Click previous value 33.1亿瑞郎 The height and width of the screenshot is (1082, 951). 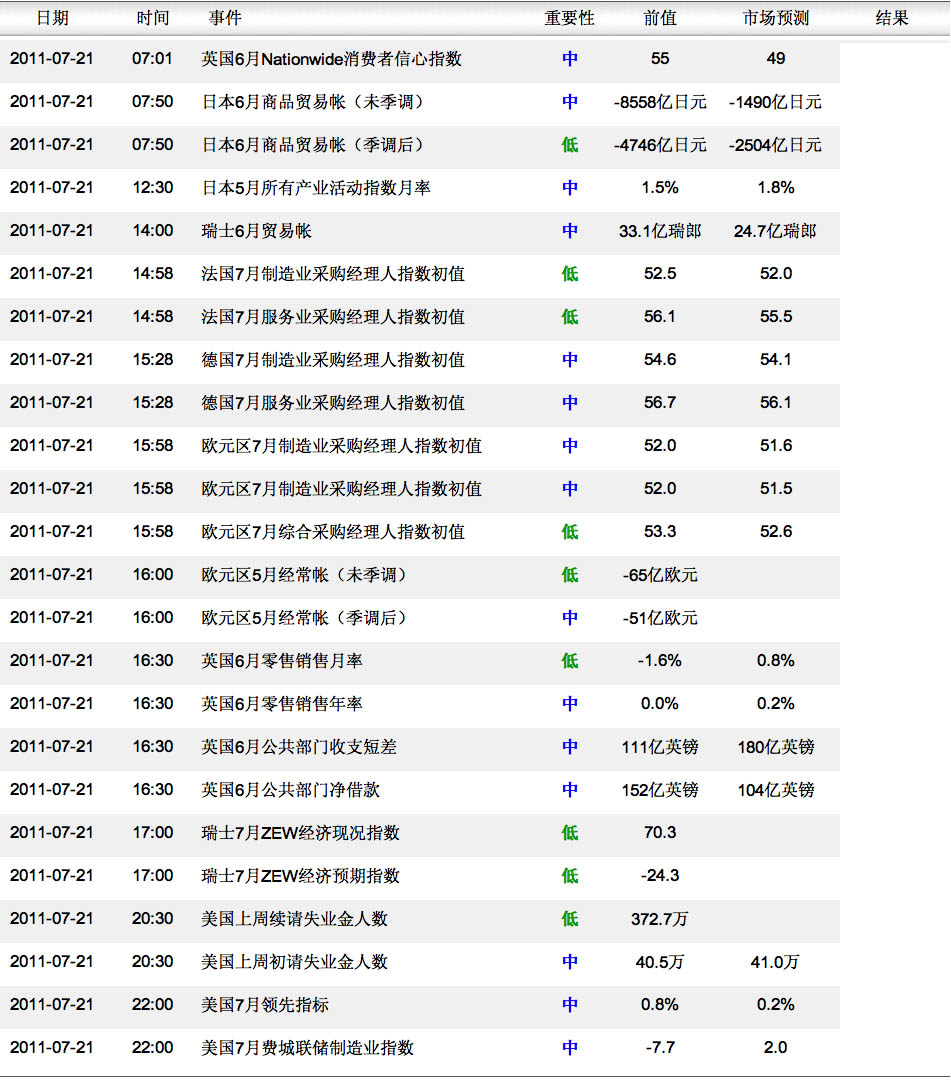(x=660, y=230)
